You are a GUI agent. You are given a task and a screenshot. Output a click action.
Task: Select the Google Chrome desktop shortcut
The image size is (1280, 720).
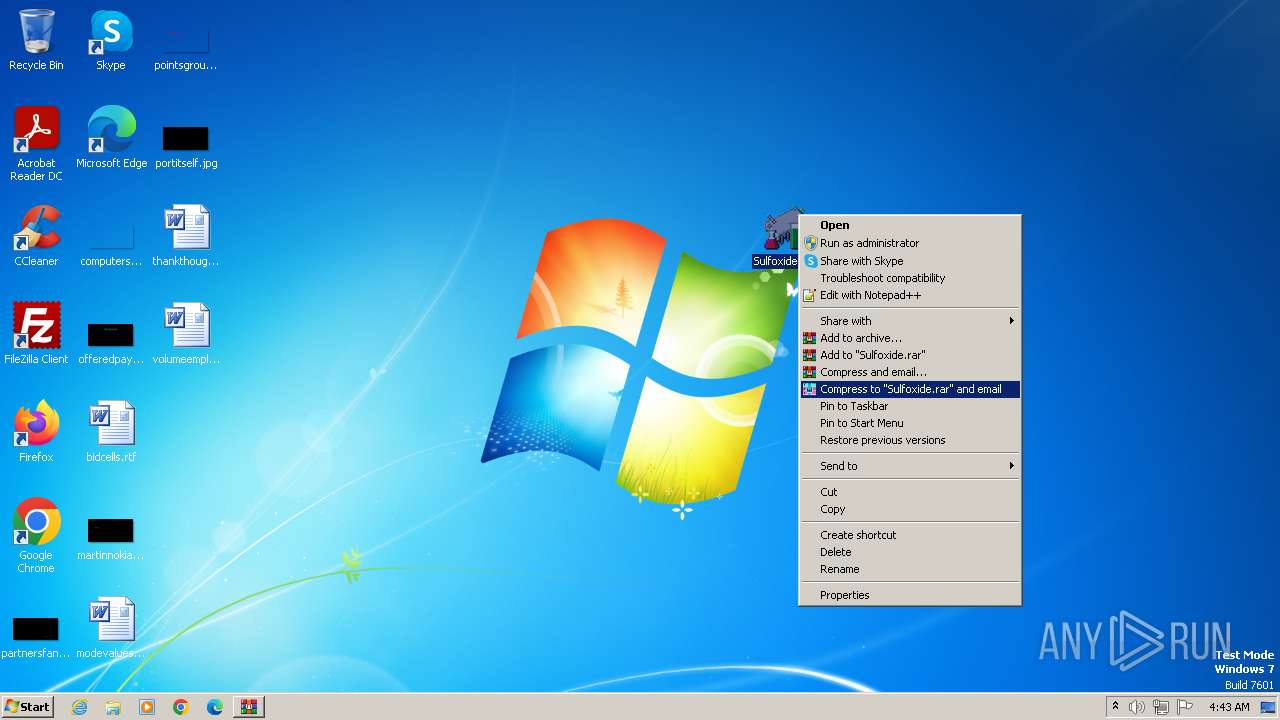36,535
